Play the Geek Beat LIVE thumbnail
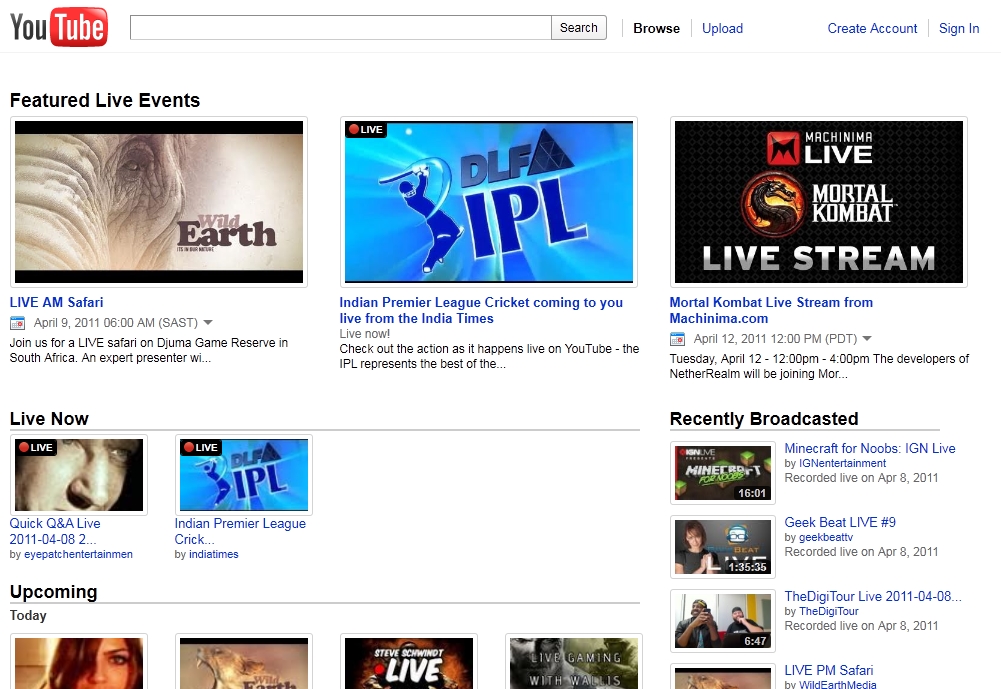Image resolution: width=1001 pixels, height=689 pixels. coord(723,547)
